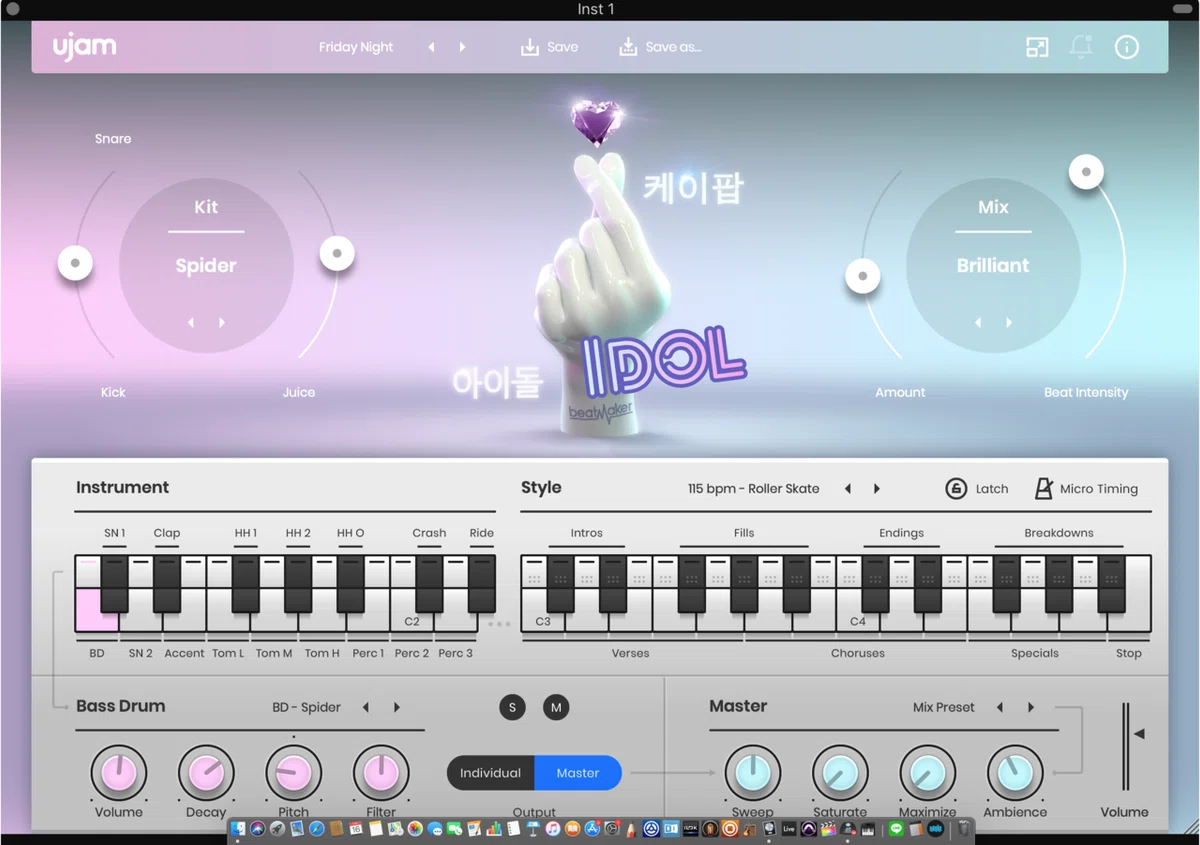The width and height of the screenshot is (1200, 845).
Task: Click the Juice knob handle
Action: coord(337,253)
